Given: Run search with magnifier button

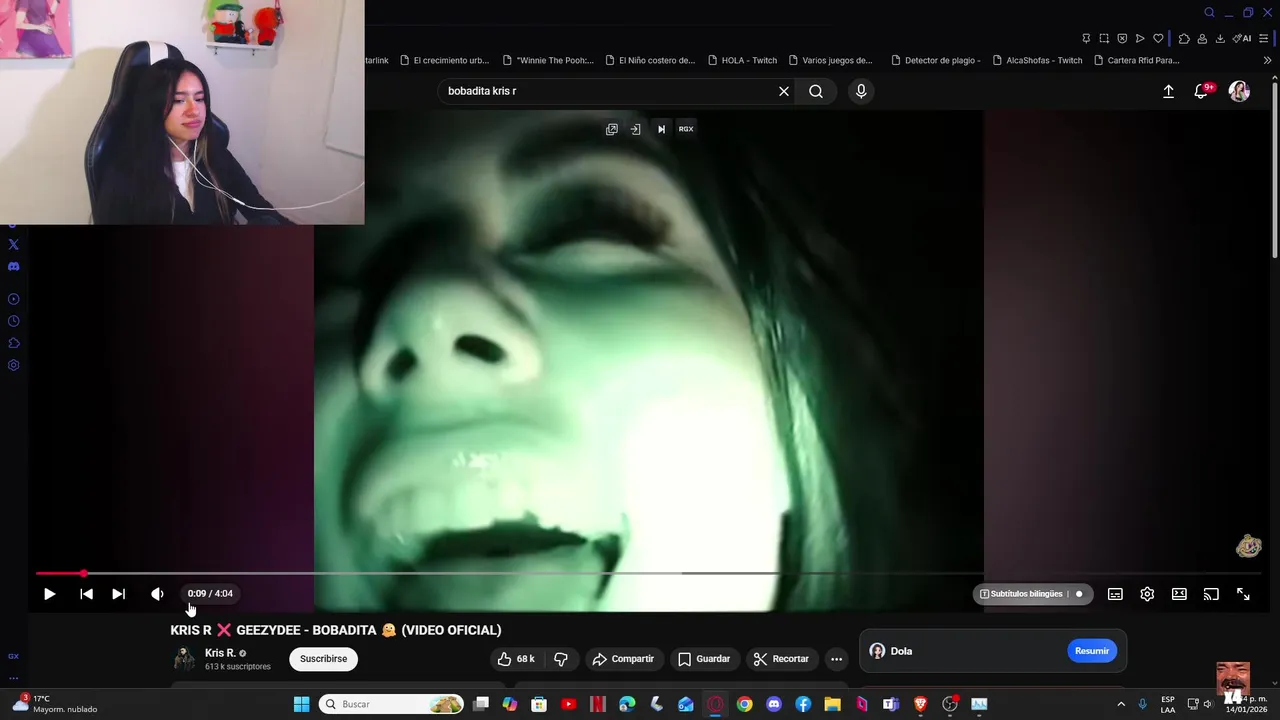Looking at the screenshot, I should pos(816,91).
